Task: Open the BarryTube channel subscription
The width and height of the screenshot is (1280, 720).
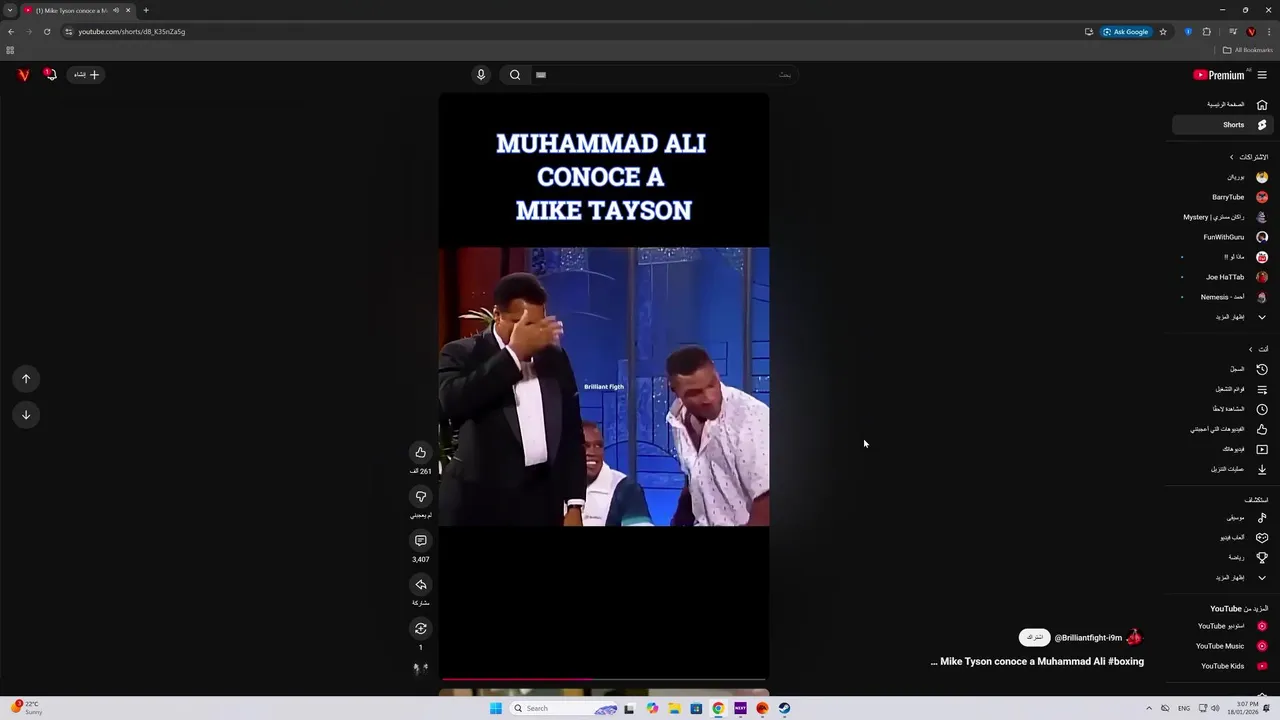Action: (x=1222, y=197)
